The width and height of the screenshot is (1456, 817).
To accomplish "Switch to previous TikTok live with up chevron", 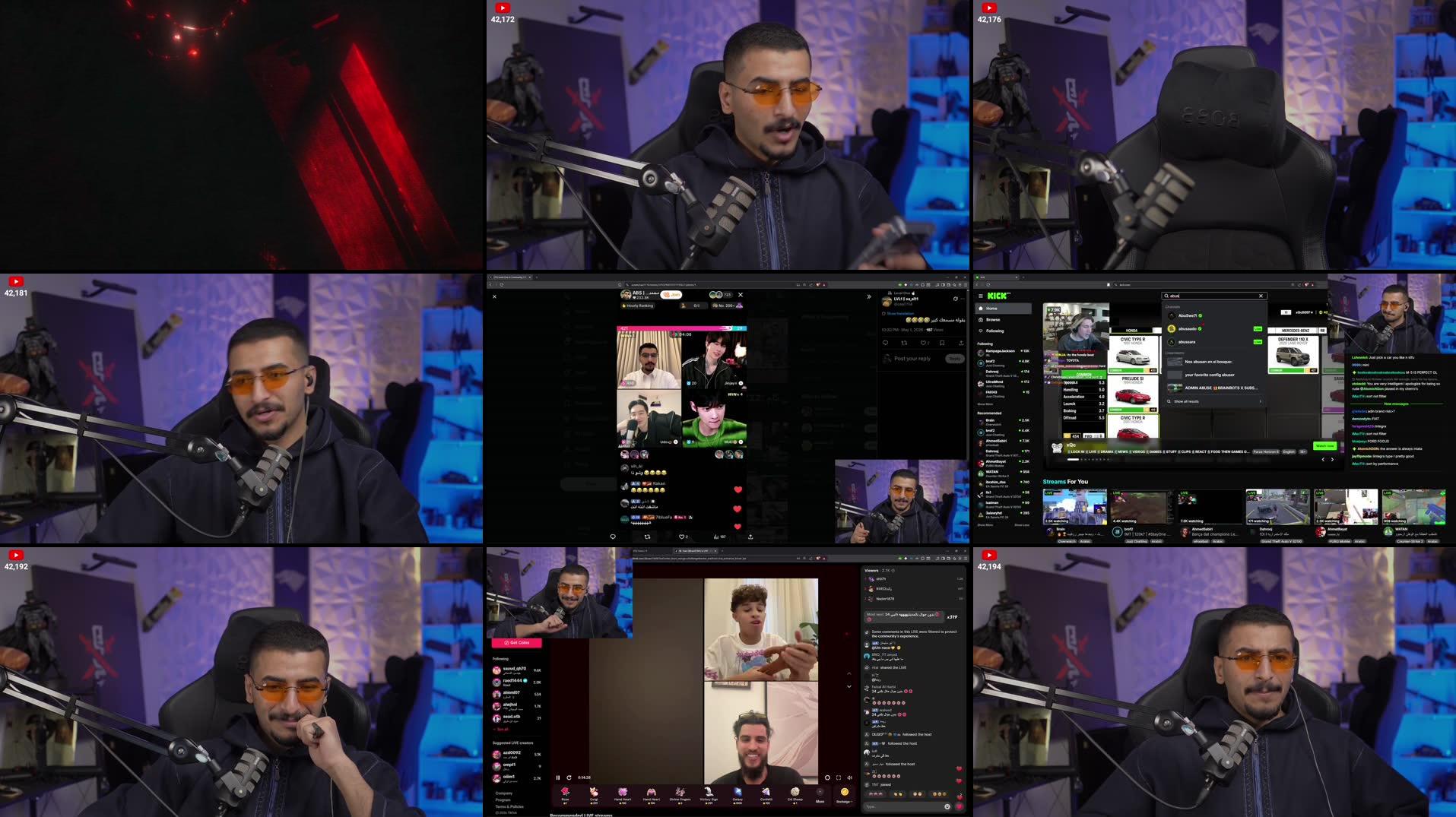I will point(849,673).
